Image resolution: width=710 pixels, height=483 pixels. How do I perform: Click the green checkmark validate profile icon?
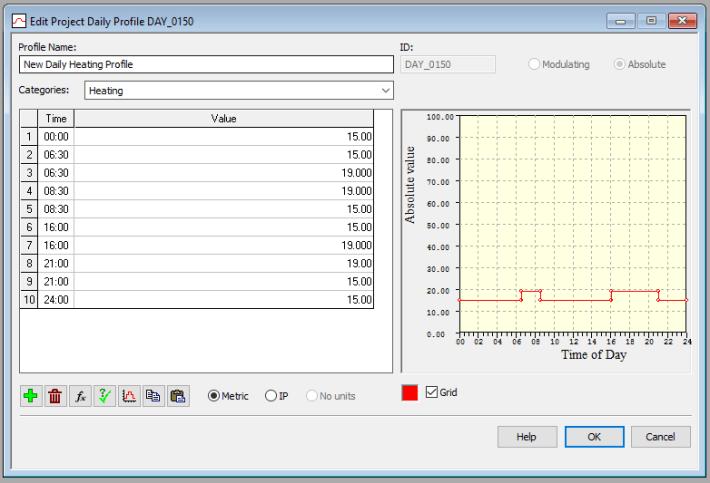point(104,396)
